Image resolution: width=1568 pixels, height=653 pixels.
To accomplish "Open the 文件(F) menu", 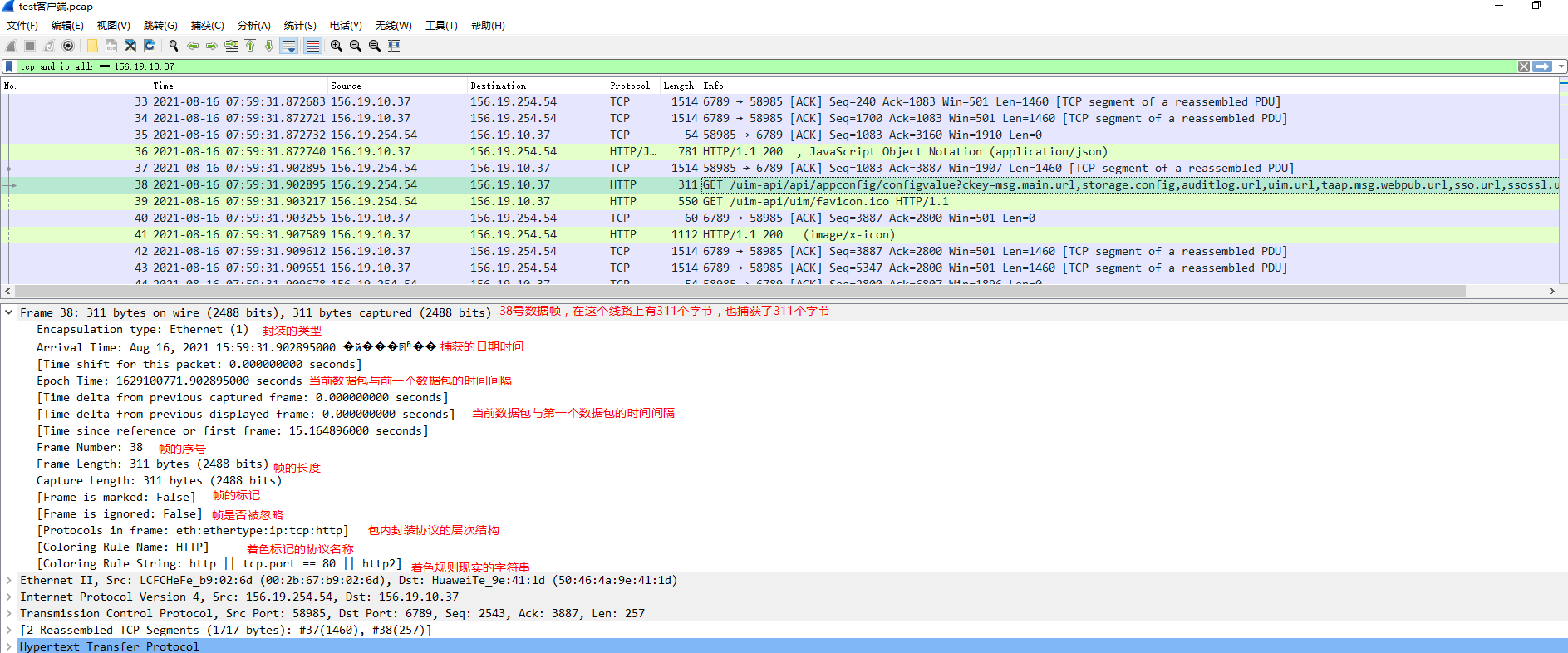I will [x=22, y=26].
